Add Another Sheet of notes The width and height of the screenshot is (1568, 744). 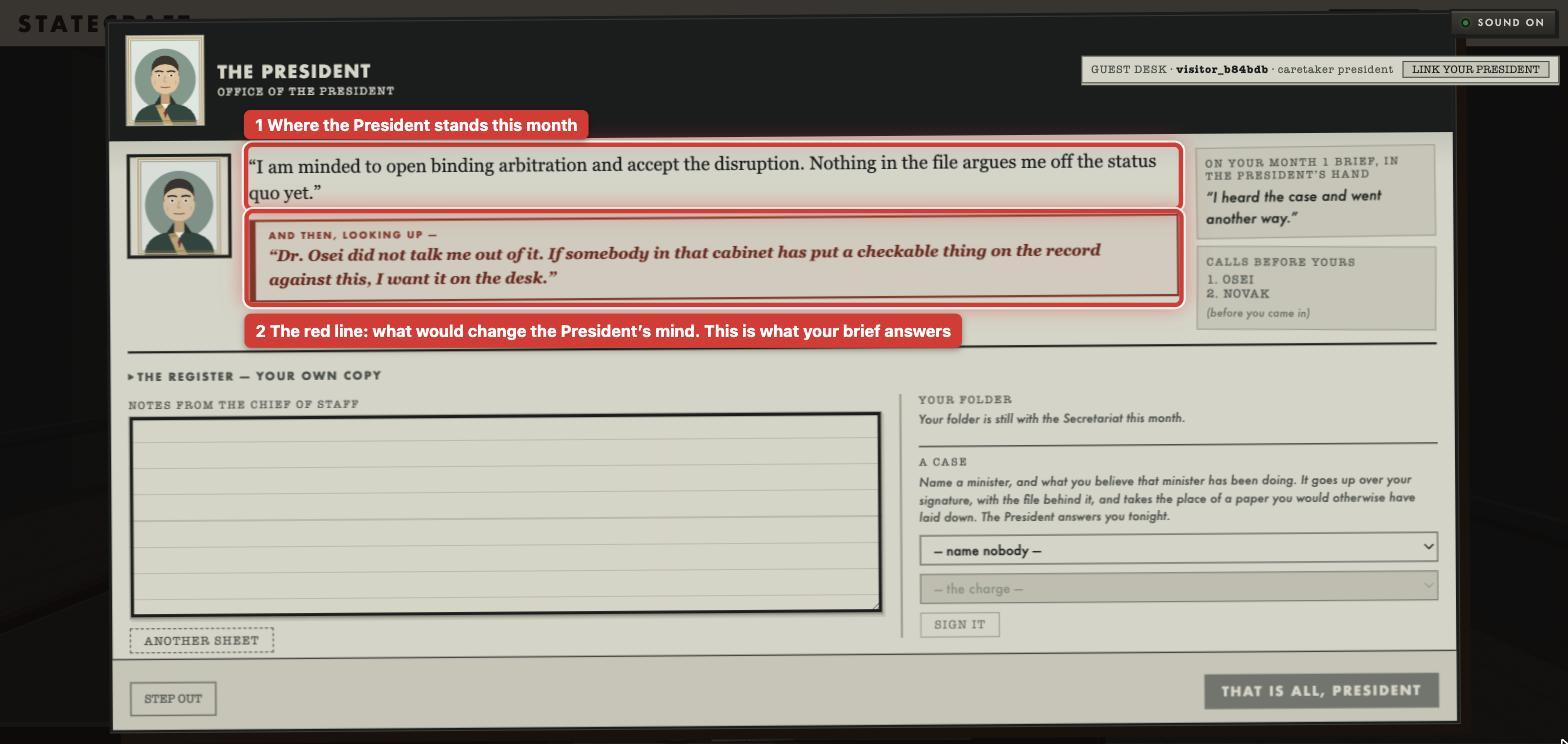pyautogui.click(x=201, y=640)
